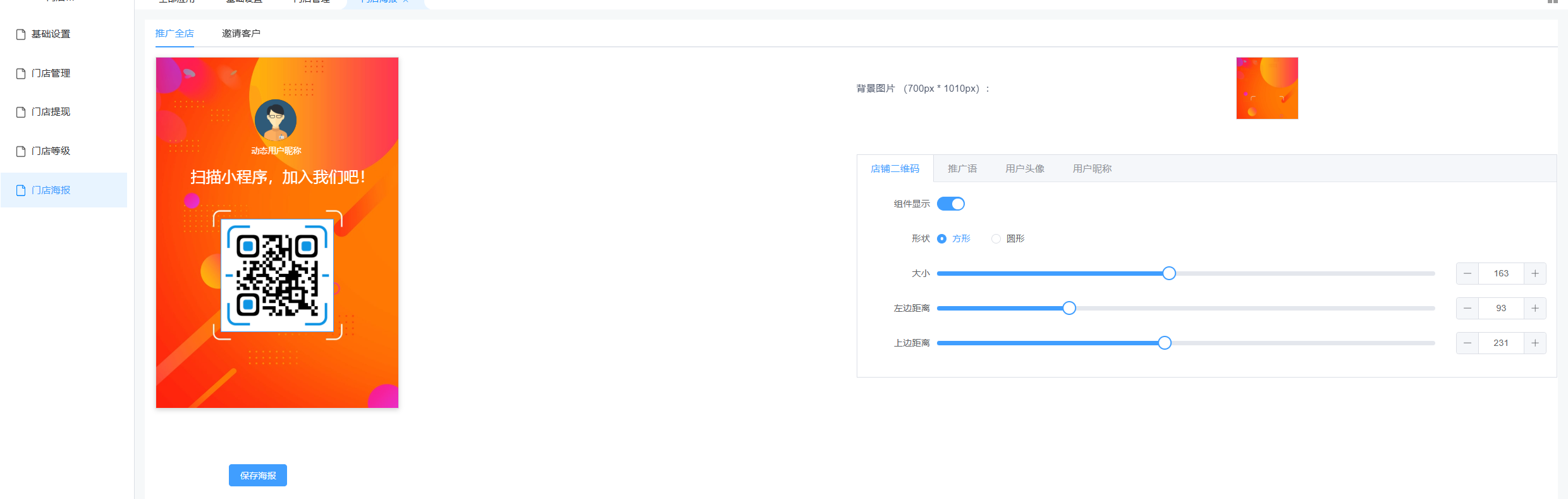Choose the 圆形 shape radio option

[x=1008, y=238]
